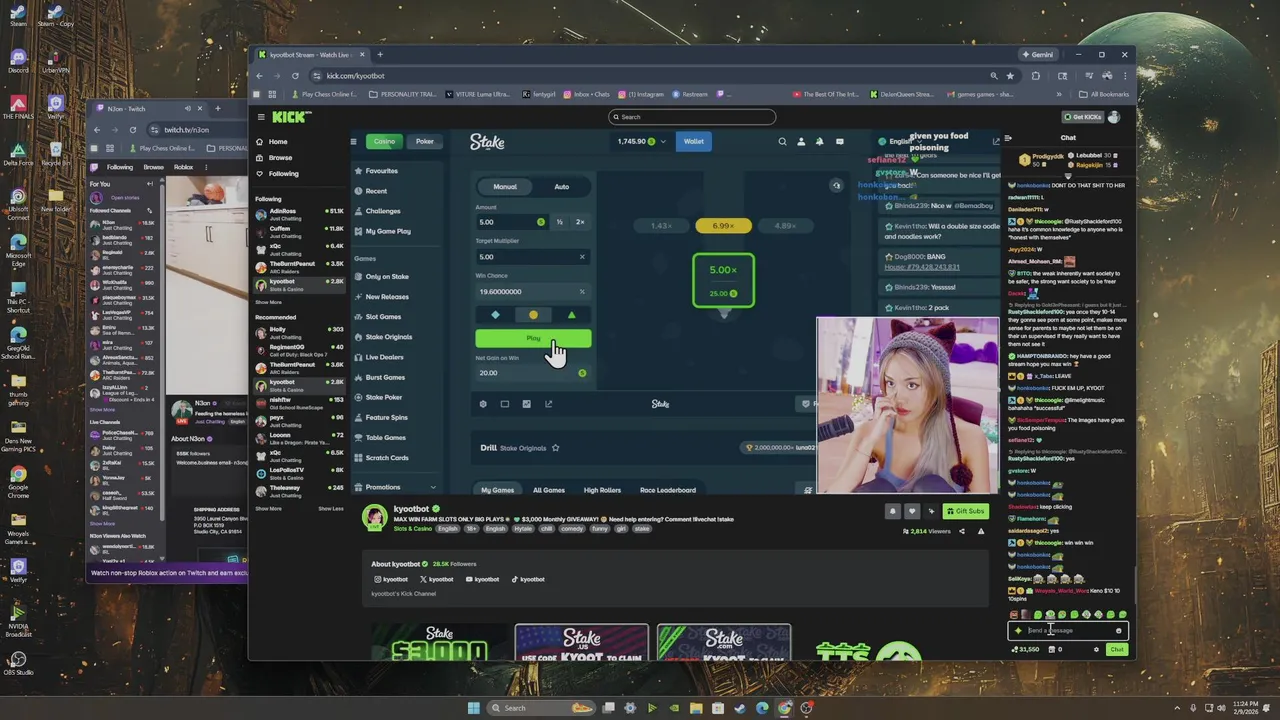Open Discord desktop icon
This screenshot has height=720, width=1280.
pyautogui.click(x=18, y=60)
